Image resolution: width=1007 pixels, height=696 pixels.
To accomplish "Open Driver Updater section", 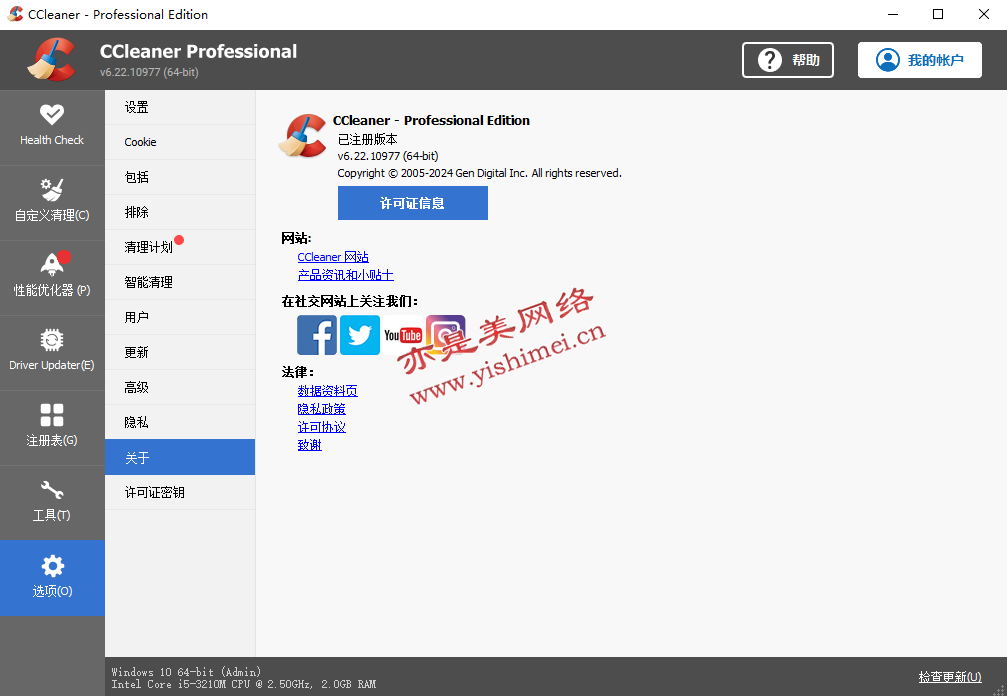I will (52, 352).
